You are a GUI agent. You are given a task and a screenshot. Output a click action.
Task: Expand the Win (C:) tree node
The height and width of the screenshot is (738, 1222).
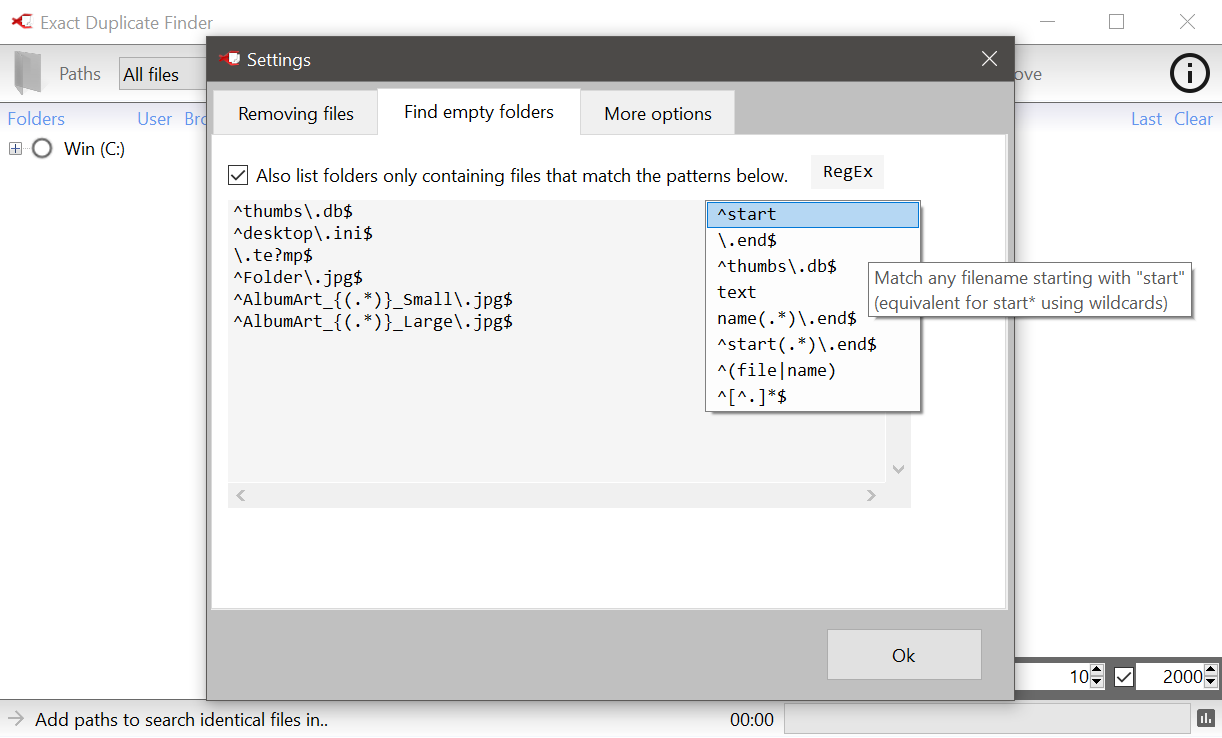click(15, 149)
